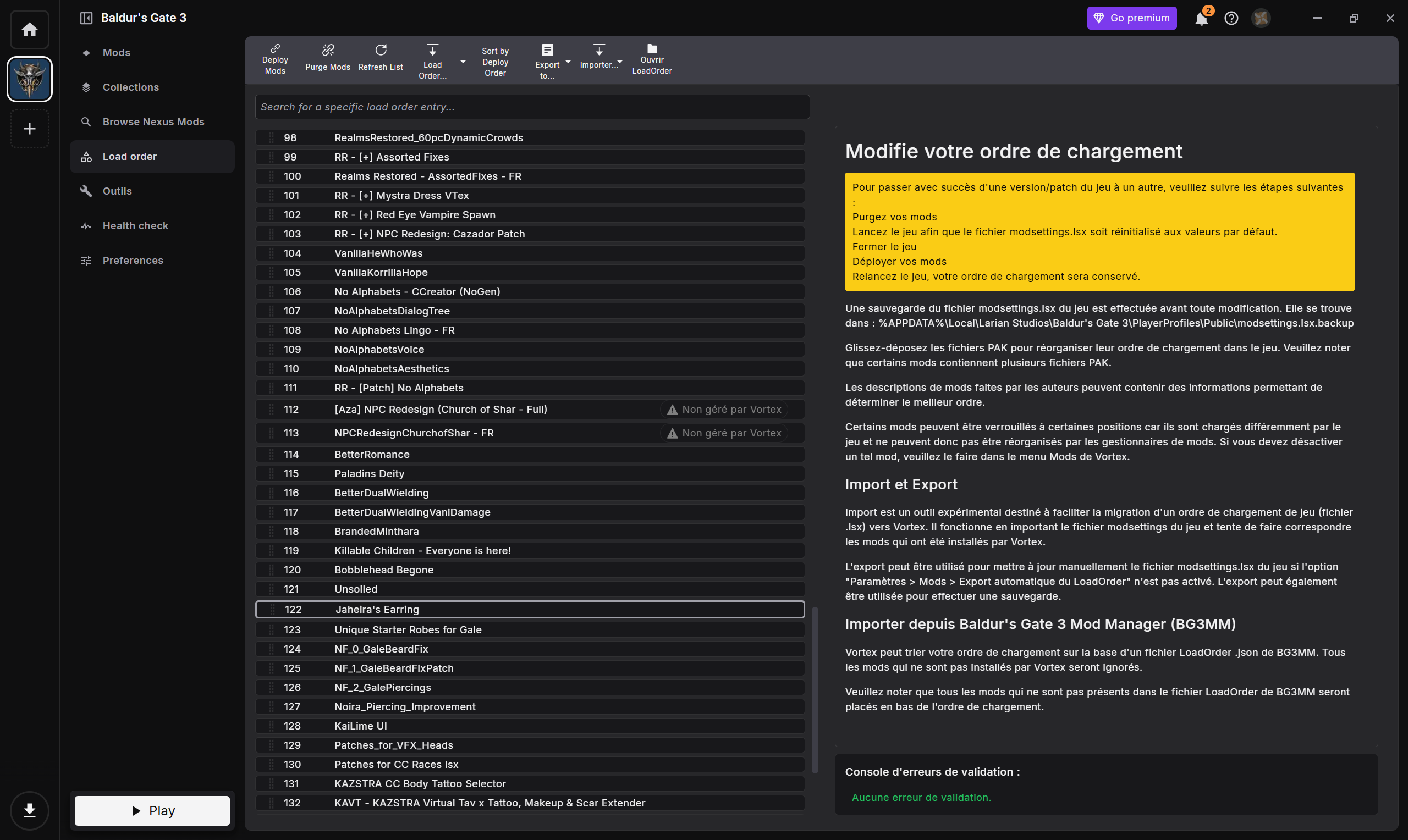Select the NoAlphabetsVoice entry
1408x840 pixels.
tap(530, 349)
